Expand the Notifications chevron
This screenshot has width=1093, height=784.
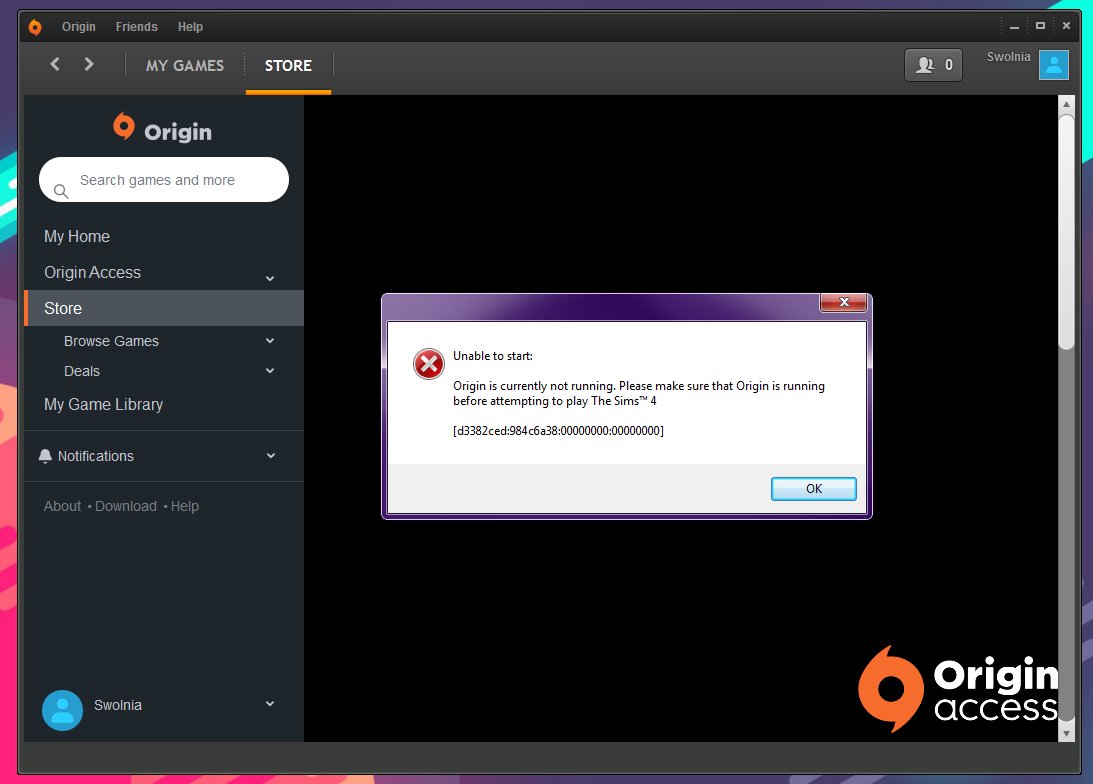pyautogui.click(x=270, y=456)
